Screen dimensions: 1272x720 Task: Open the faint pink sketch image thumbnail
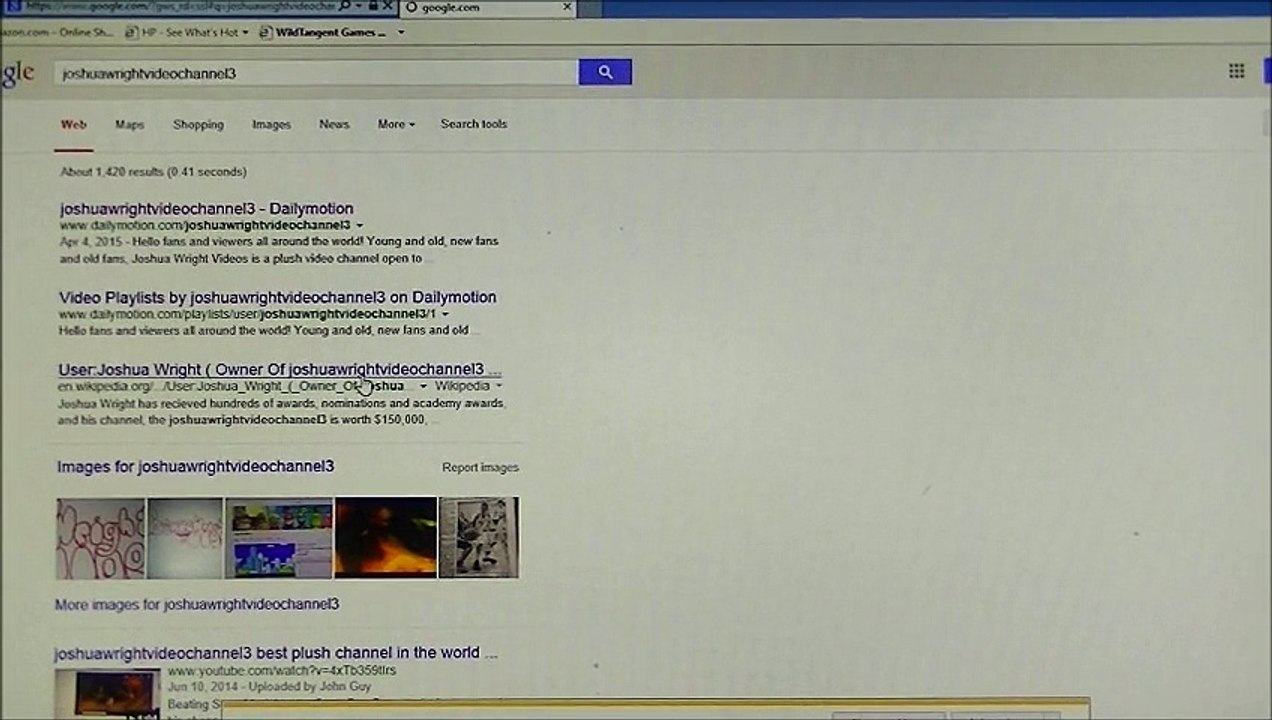click(185, 538)
